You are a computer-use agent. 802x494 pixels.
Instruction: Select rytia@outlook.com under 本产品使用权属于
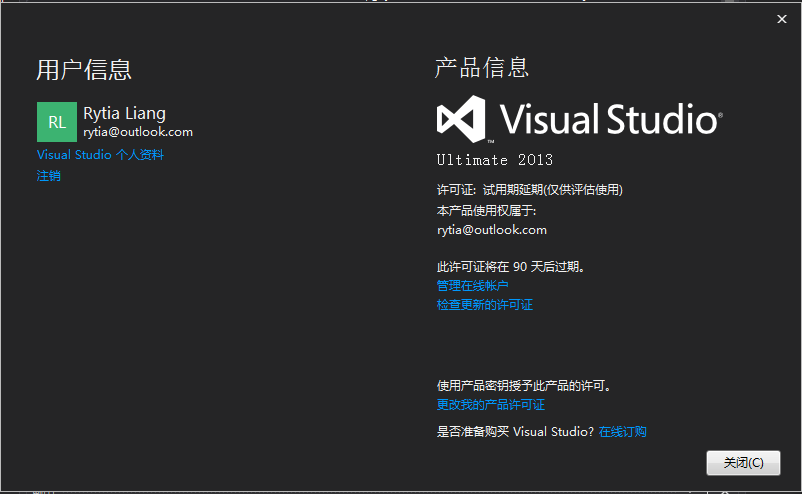pos(492,230)
